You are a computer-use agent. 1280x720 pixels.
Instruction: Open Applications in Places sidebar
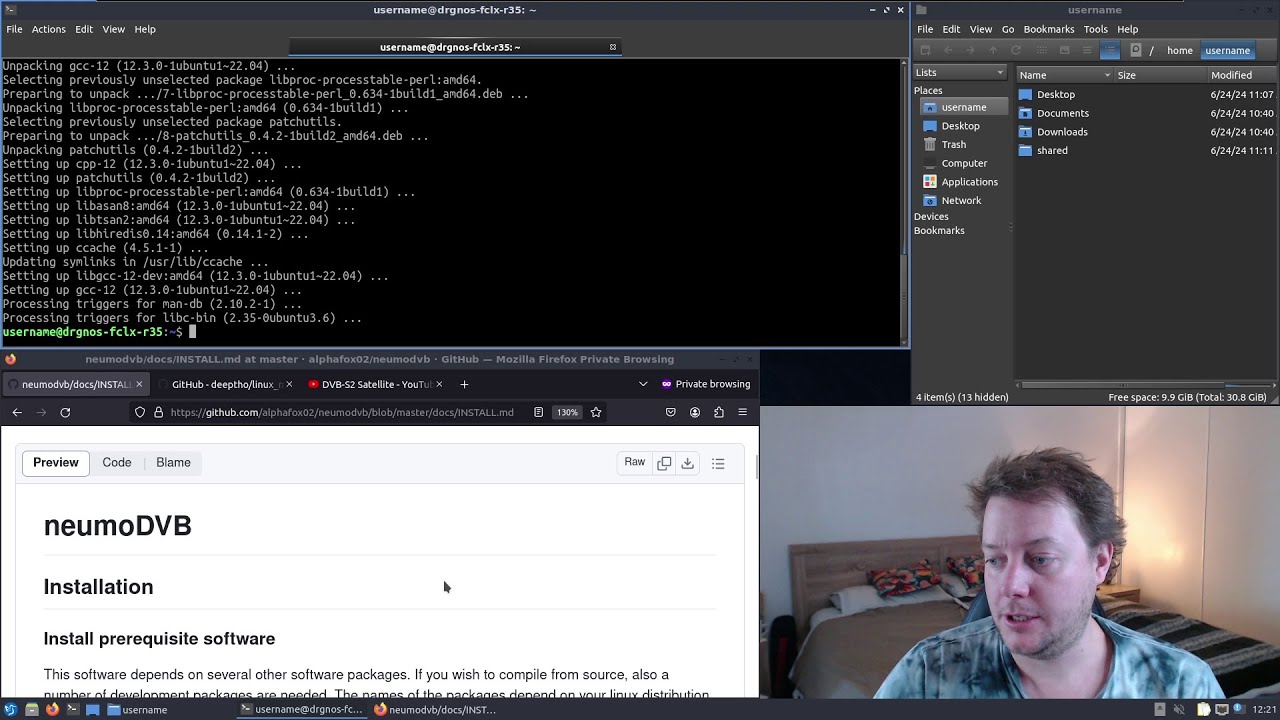[969, 182]
